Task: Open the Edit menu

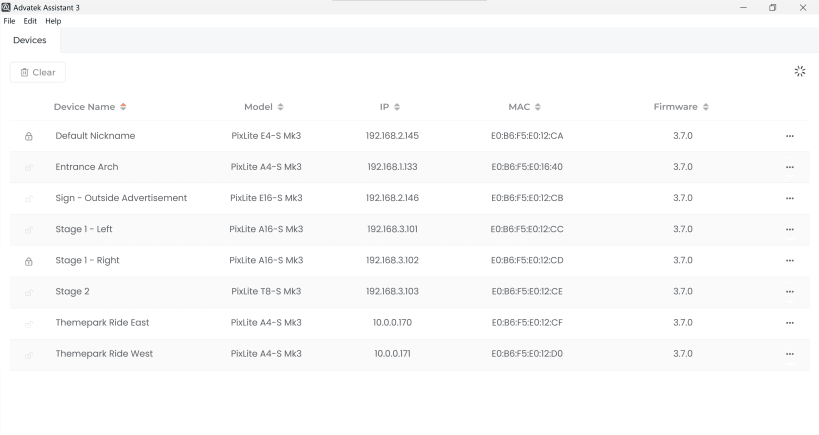Action: 30,21
